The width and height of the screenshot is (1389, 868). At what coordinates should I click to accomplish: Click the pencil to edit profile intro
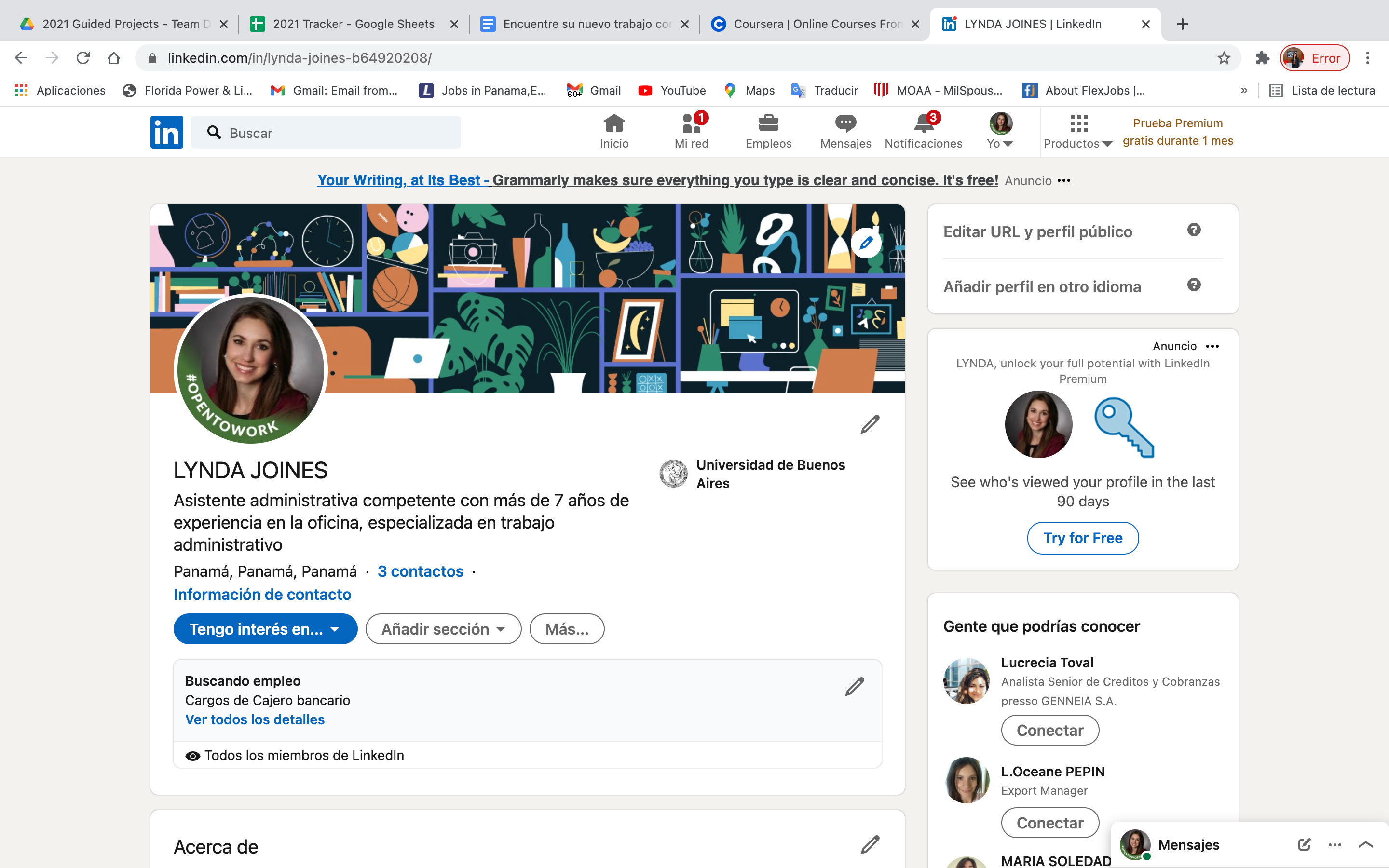[870, 425]
